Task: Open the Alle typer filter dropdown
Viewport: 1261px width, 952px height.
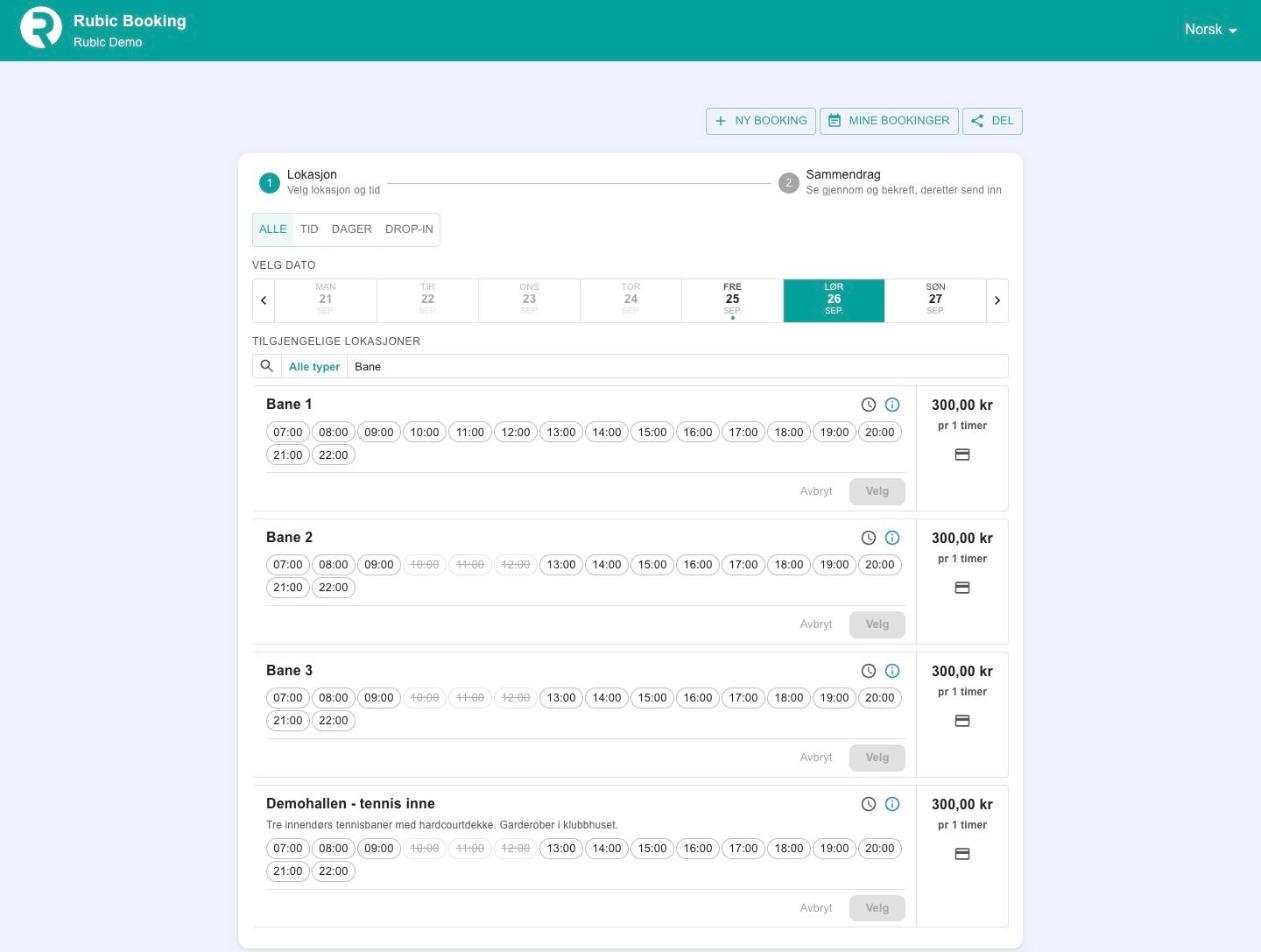Action: click(314, 367)
